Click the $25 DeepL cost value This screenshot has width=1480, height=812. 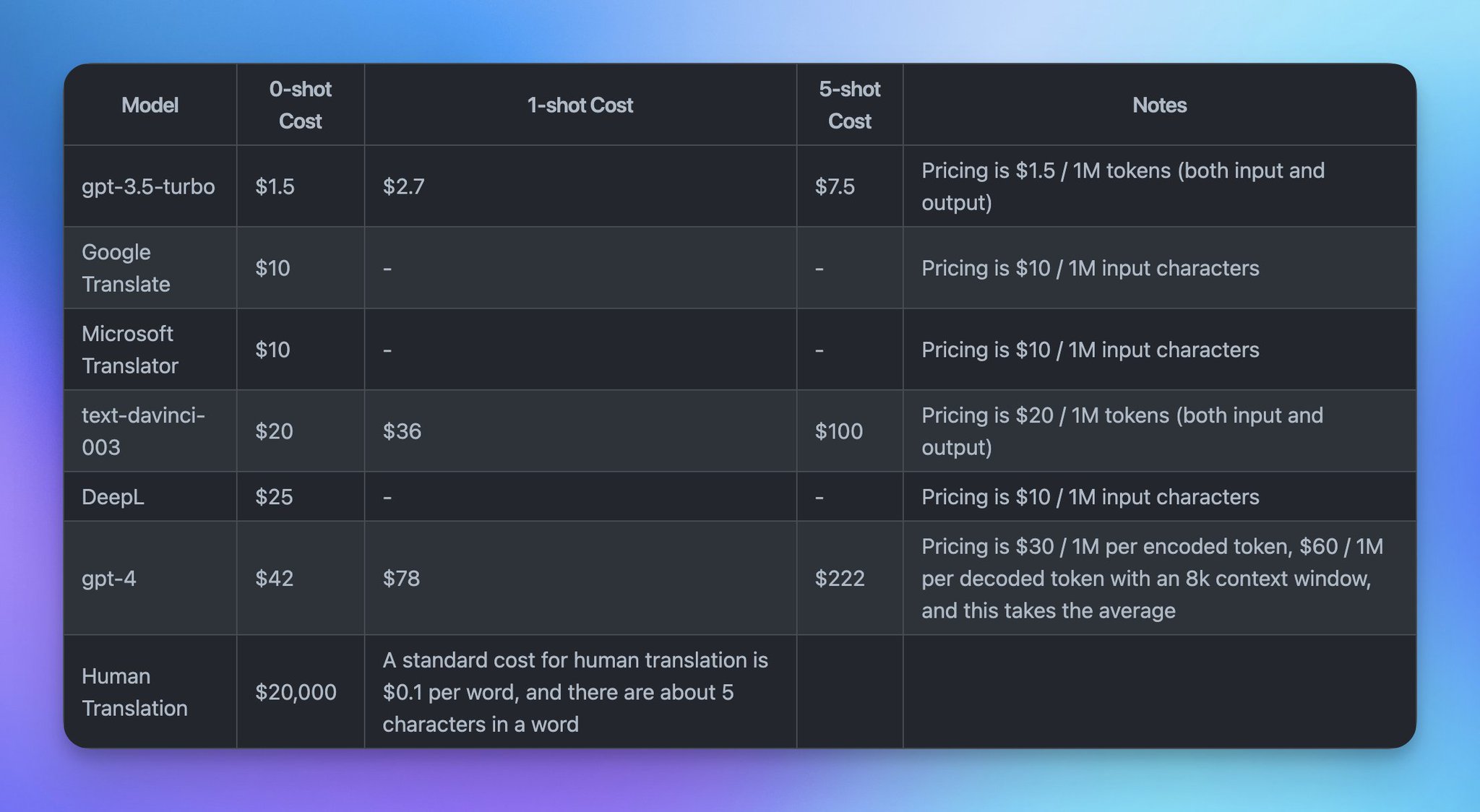tap(274, 497)
